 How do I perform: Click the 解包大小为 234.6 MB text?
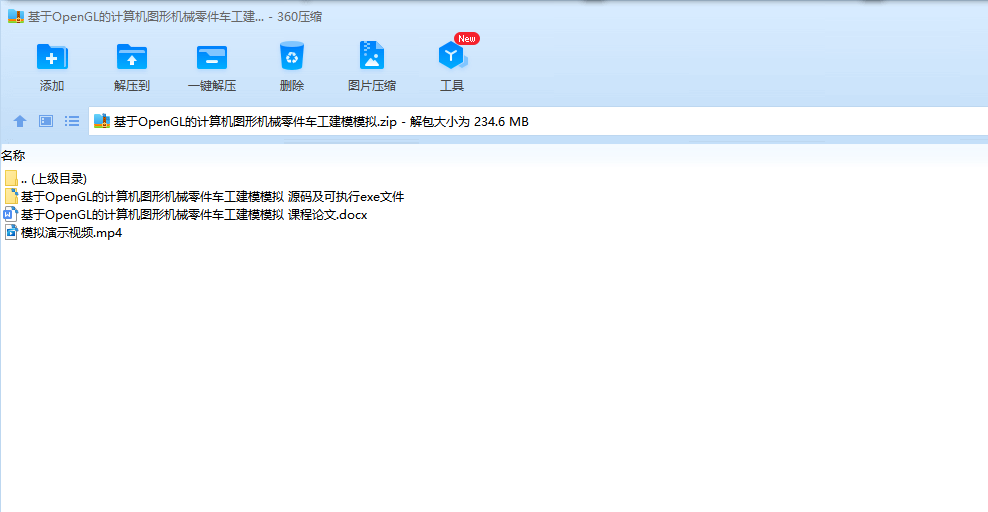pyautogui.click(x=469, y=122)
